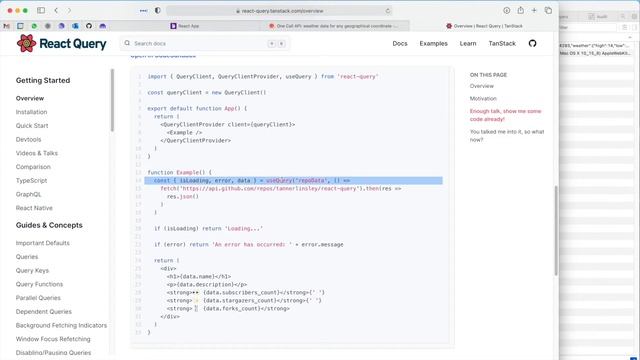The height and width of the screenshot is (360, 640).
Task: Click the Getting Started sidebar heading
Action: click(43, 80)
